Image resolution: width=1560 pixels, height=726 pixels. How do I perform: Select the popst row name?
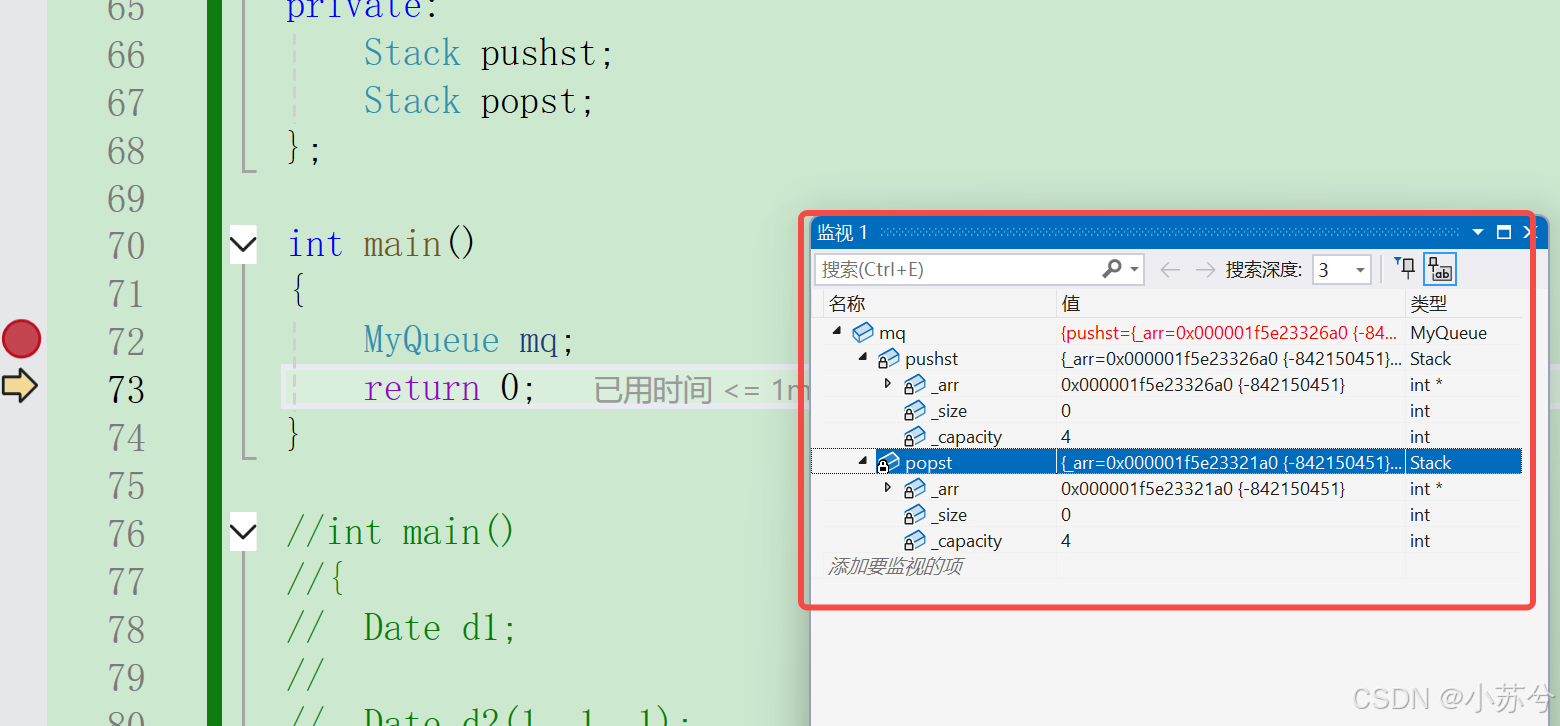tap(929, 463)
